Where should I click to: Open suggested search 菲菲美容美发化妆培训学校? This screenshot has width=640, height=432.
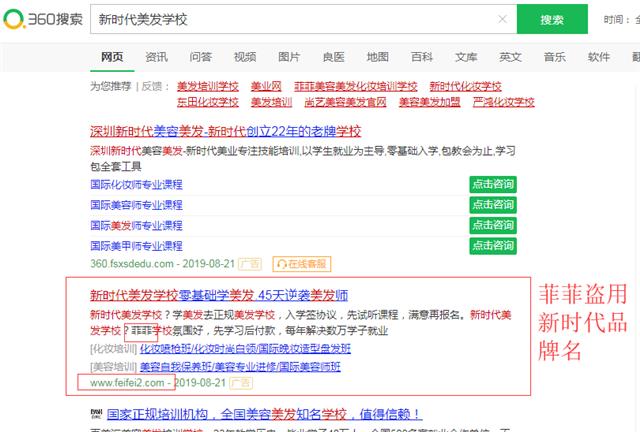pyautogui.click(x=356, y=87)
